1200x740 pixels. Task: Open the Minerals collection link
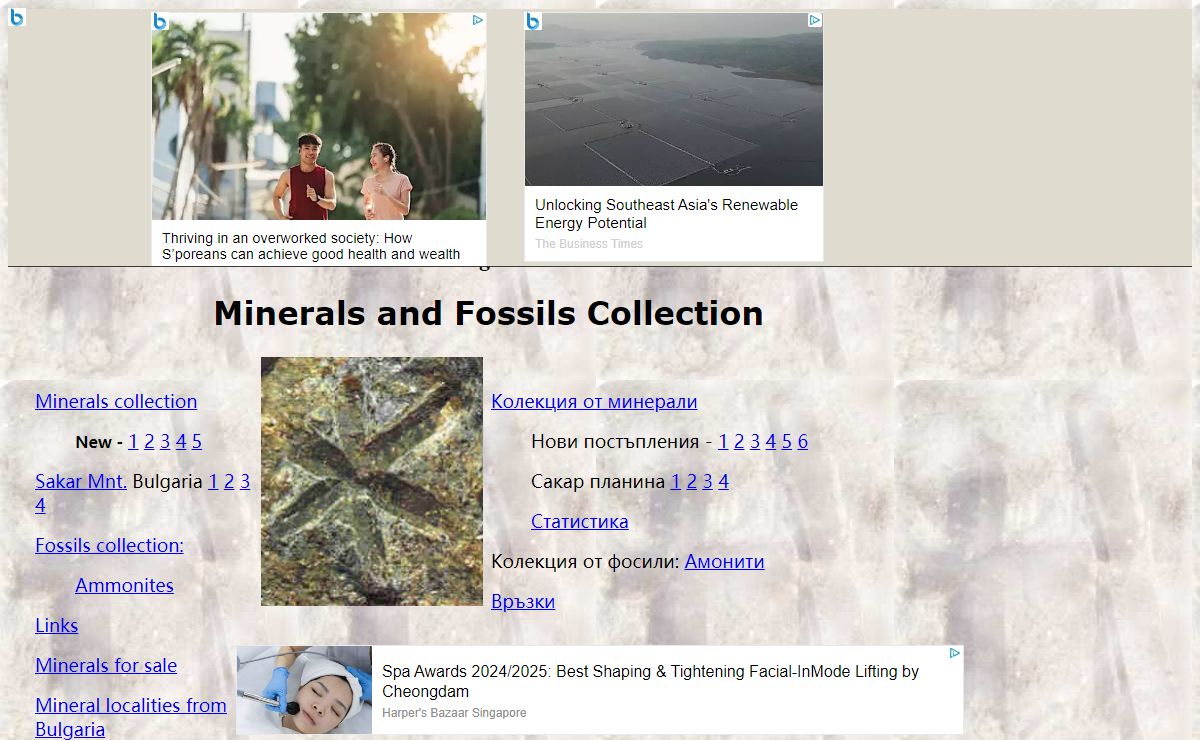point(116,401)
